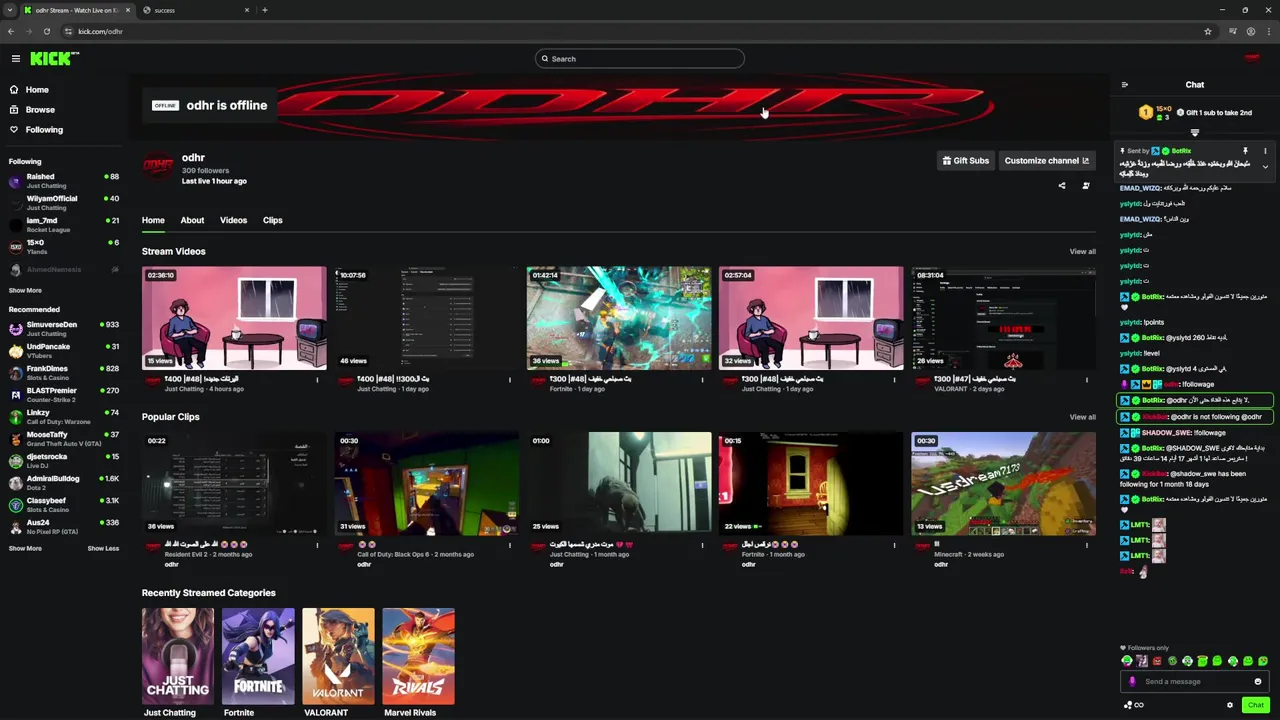Open options for the 02:36:10 video
The height and width of the screenshot is (720, 1280).
coord(318,380)
